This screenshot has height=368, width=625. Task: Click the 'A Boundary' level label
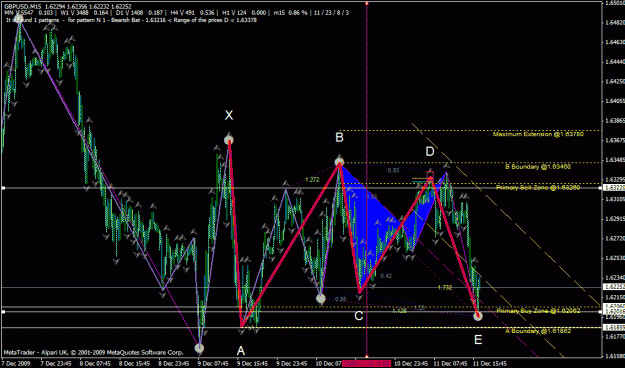pos(538,331)
